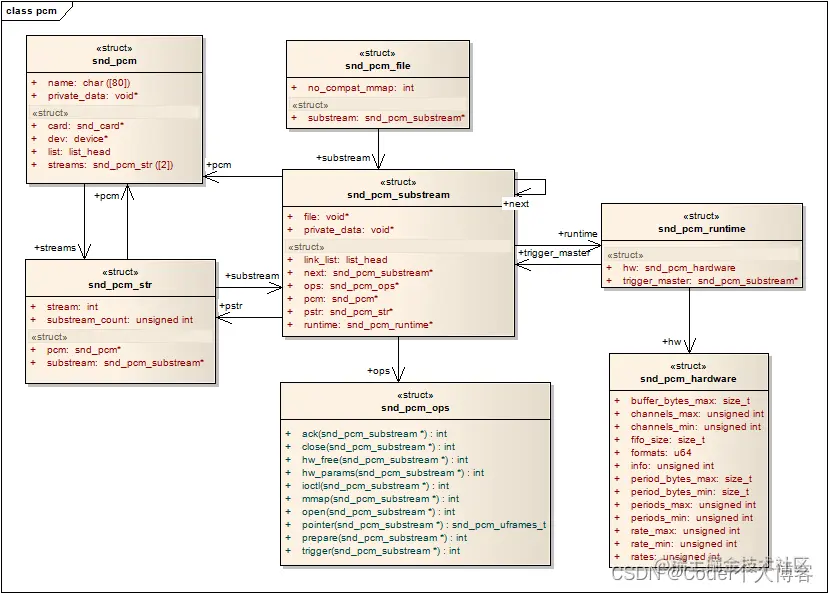Select the prepare(snd_pcm_substream *) operation
The image size is (828, 593).
click(x=384, y=538)
